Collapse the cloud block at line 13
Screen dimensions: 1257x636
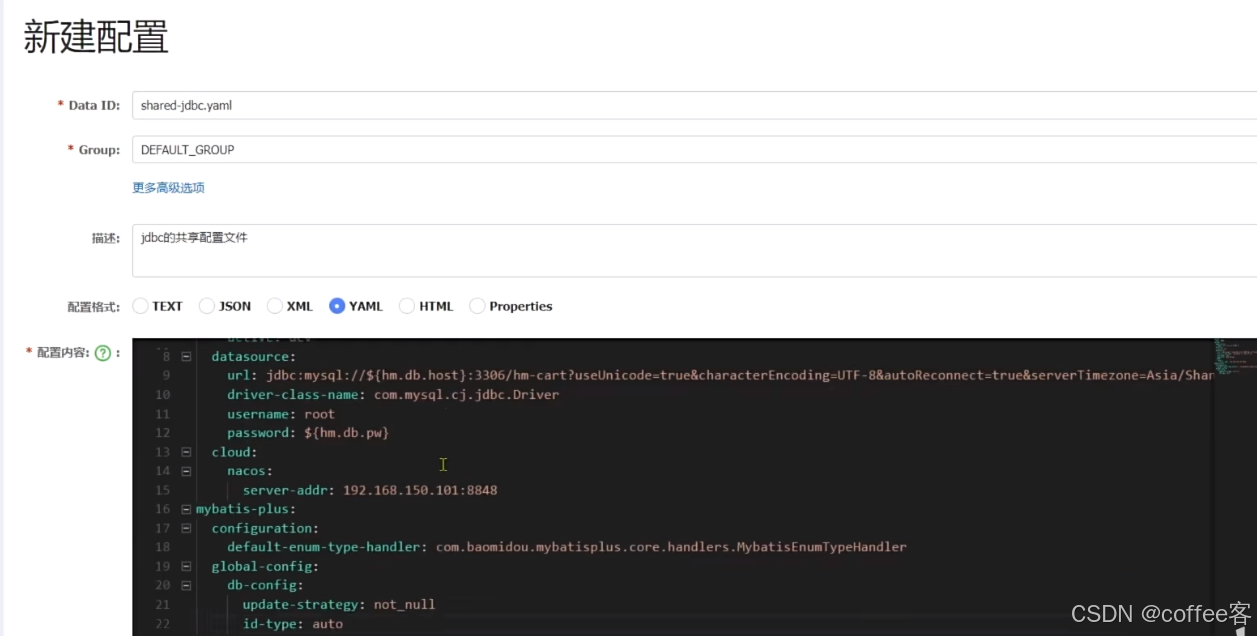[x=186, y=452]
